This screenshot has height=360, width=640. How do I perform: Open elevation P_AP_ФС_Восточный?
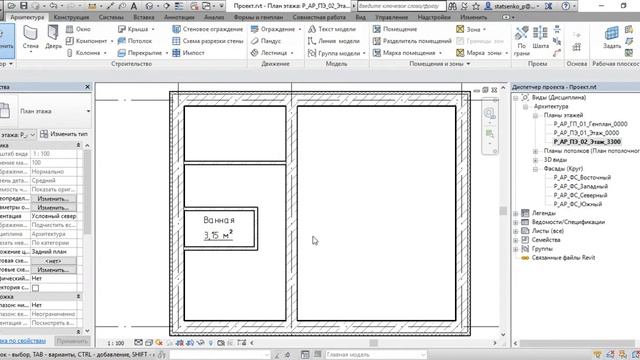point(582,178)
